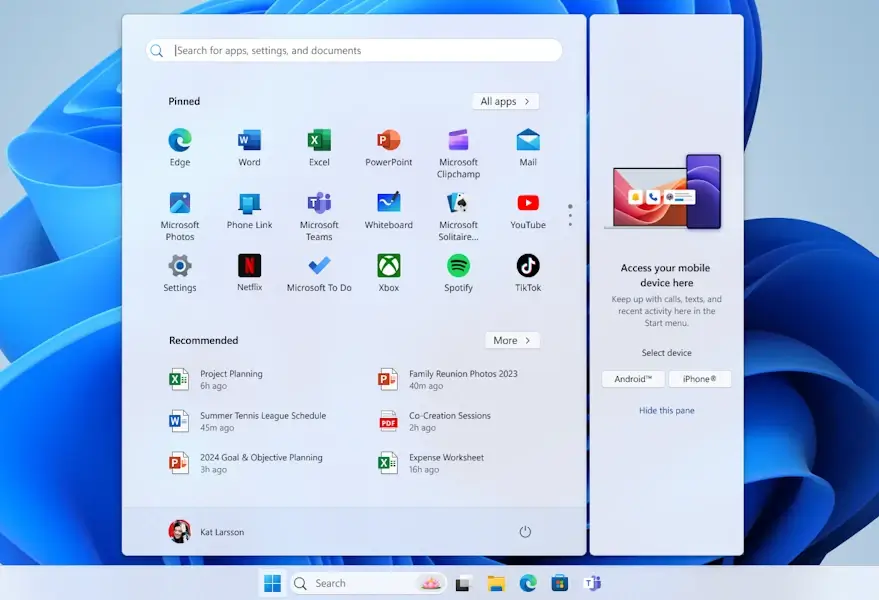
Task: Open Co-Creation Sessions PDF
Action: (x=434, y=422)
